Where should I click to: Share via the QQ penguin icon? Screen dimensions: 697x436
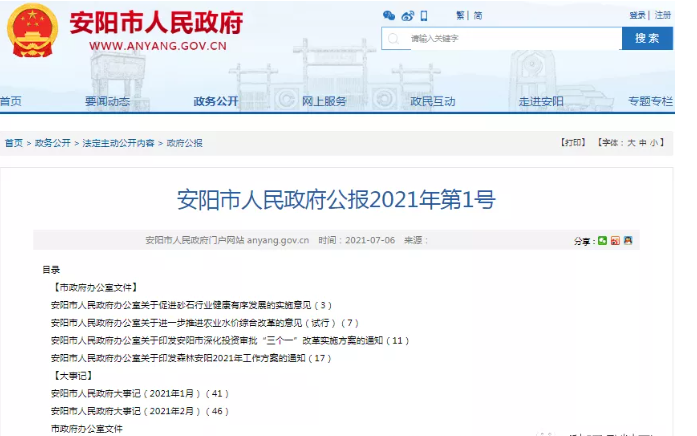pyautogui.click(x=628, y=241)
